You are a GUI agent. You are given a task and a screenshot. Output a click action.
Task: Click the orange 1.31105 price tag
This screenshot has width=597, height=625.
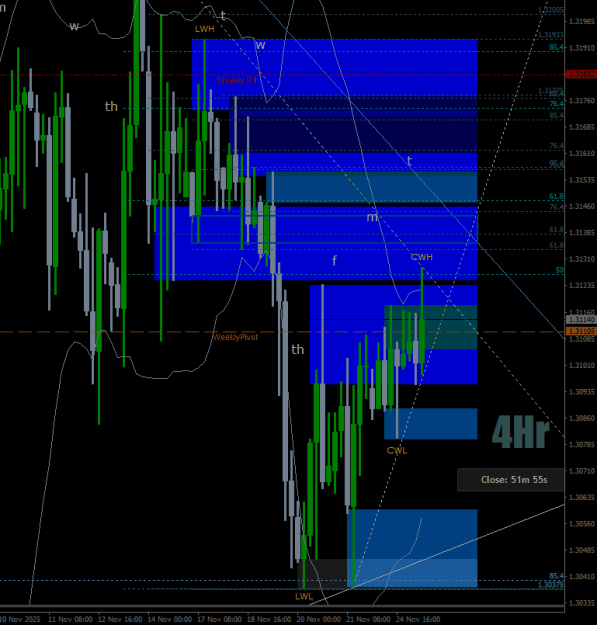(581, 332)
